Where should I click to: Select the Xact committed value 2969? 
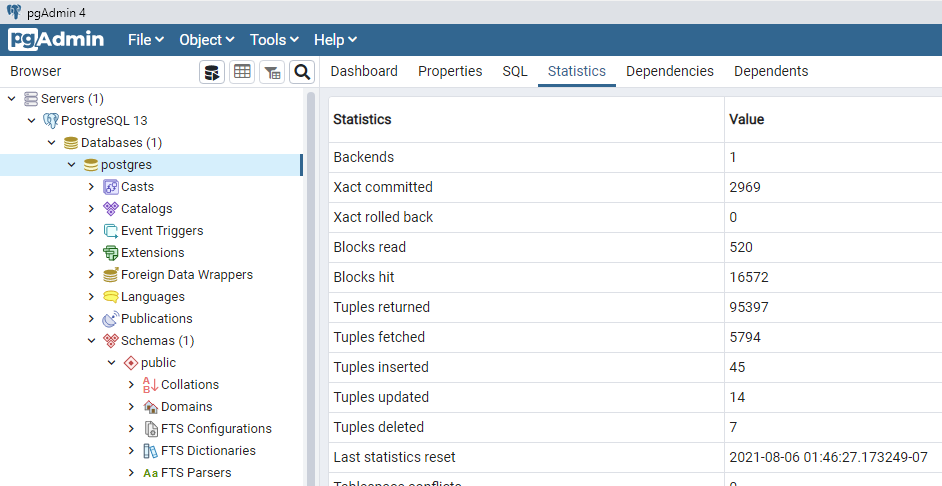click(x=745, y=187)
